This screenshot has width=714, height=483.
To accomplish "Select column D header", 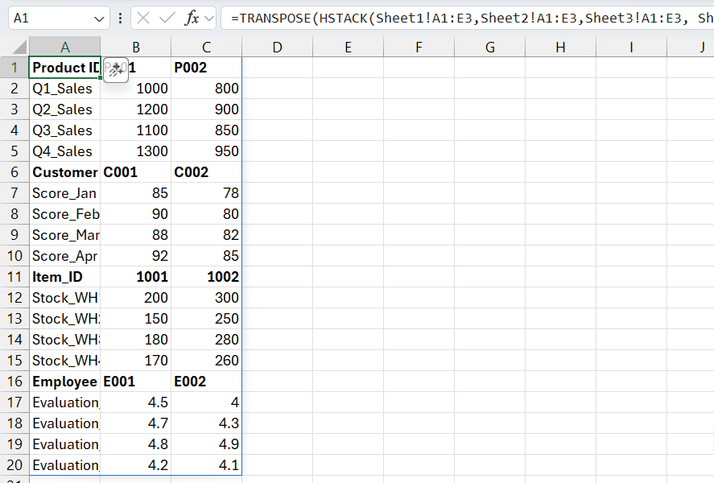I will coord(277,47).
